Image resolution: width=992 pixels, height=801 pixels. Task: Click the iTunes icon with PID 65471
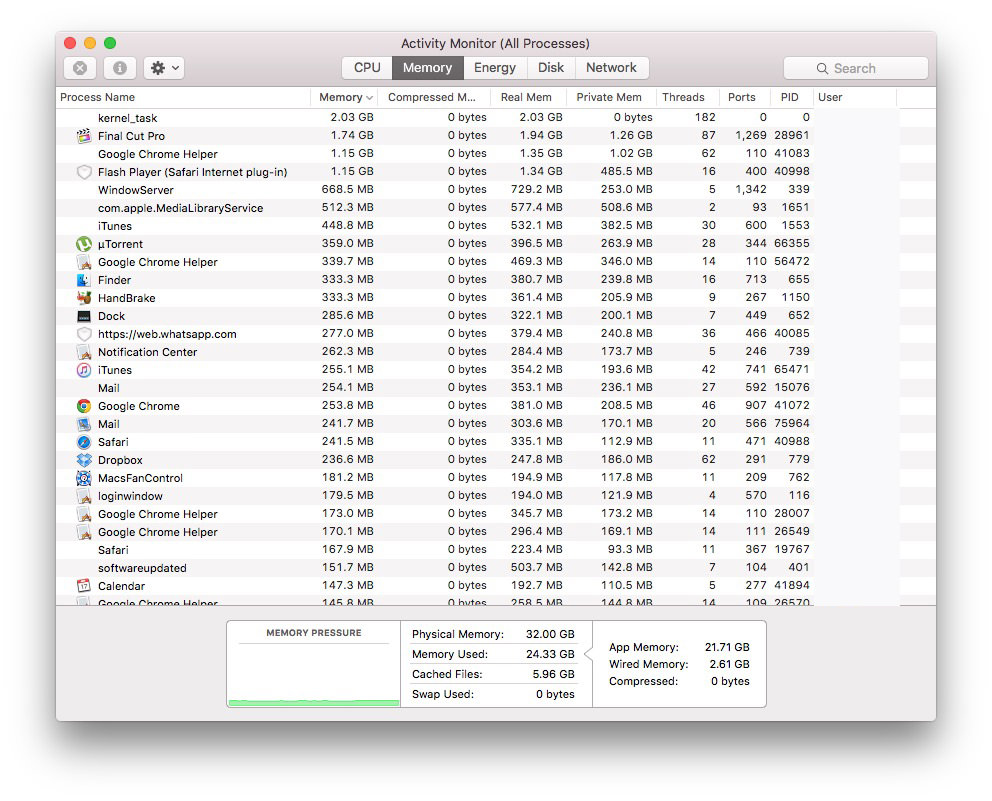tap(84, 370)
